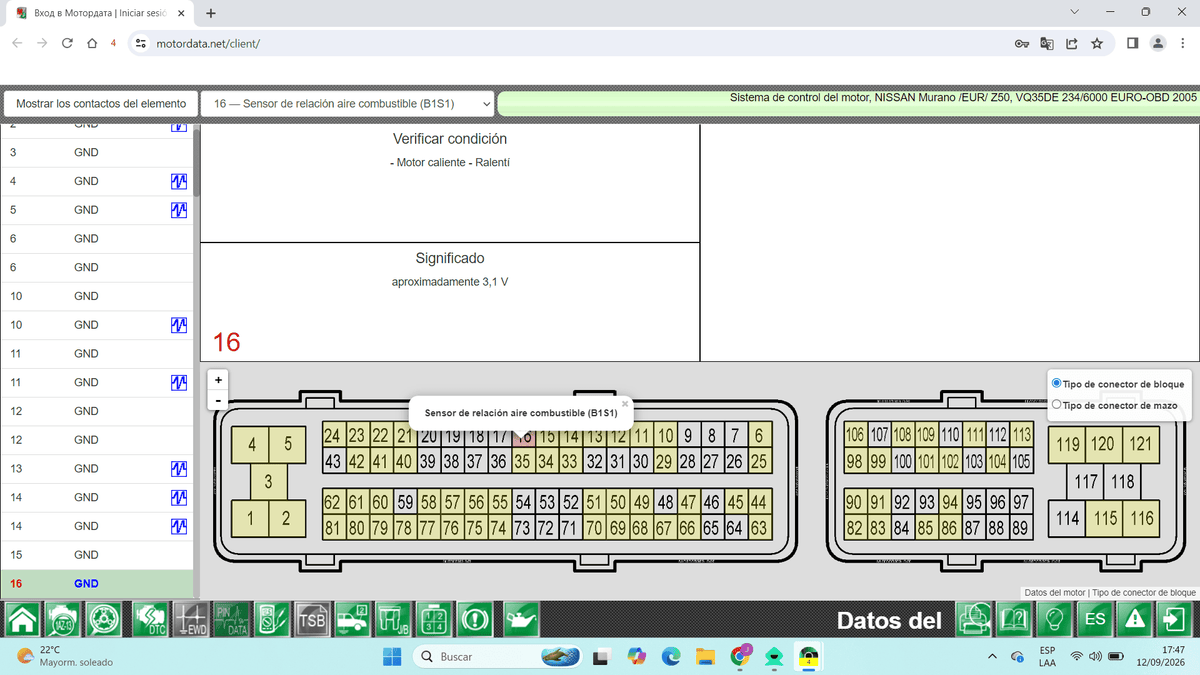Image resolution: width=1200 pixels, height=675 pixels.
Task: Select row 3 GND in pin list
Action: tap(97, 153)
